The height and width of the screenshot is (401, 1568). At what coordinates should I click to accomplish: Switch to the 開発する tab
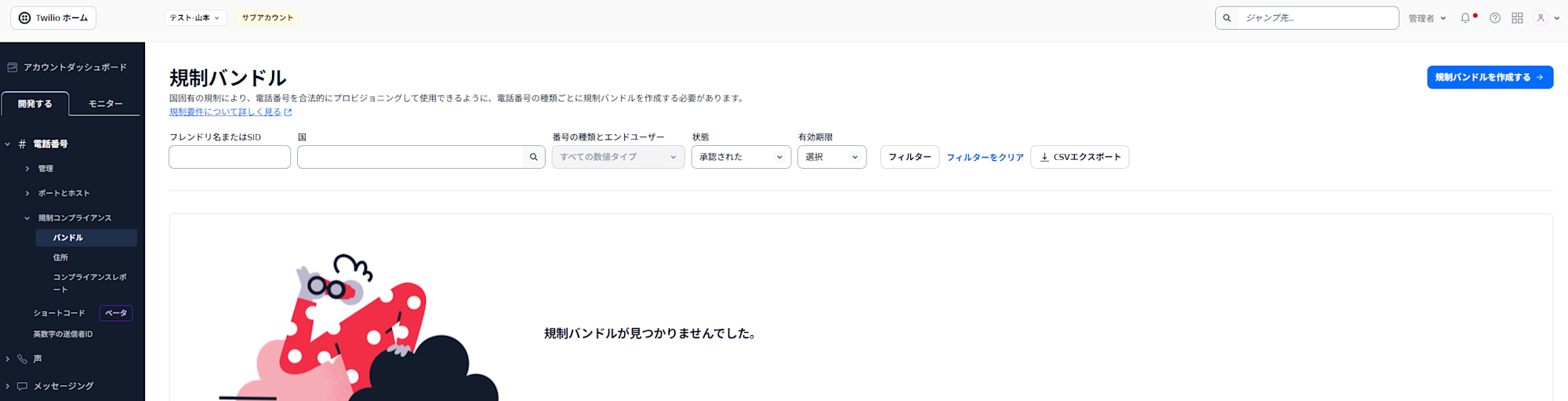(35, 104)
